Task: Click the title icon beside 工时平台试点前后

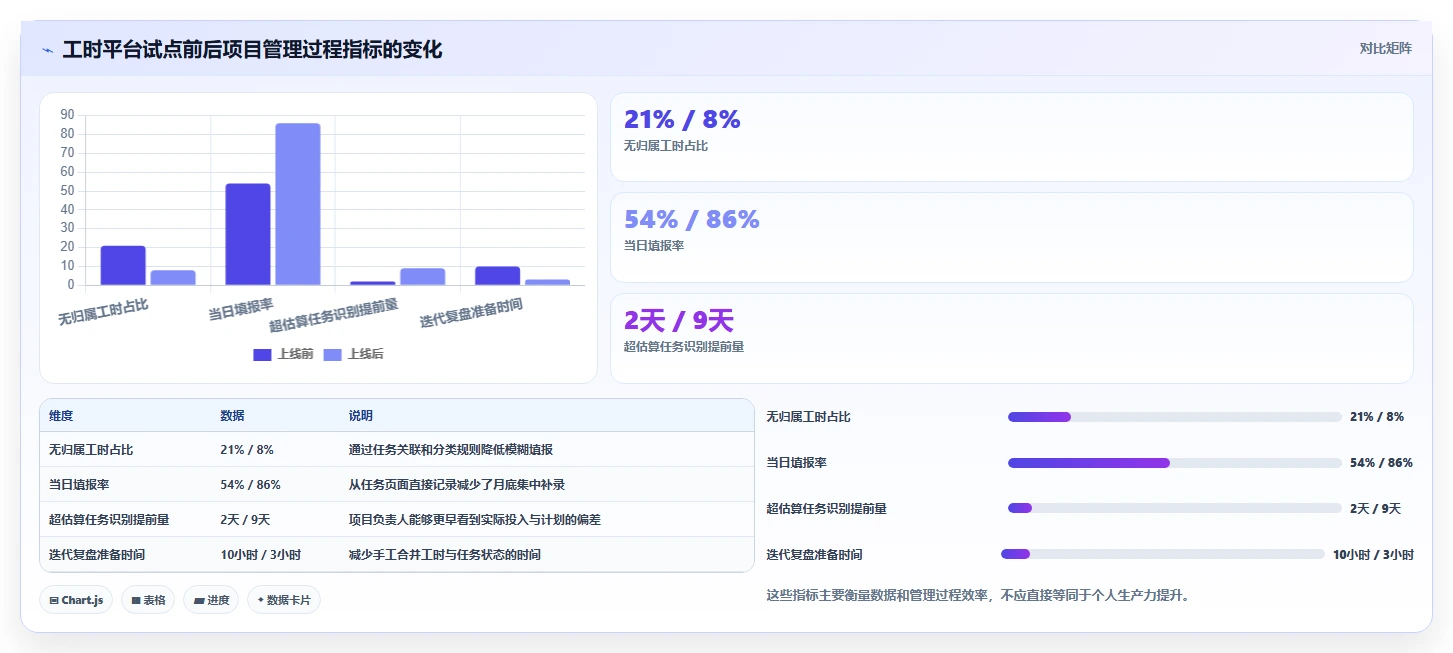Action: pos(47,50)
